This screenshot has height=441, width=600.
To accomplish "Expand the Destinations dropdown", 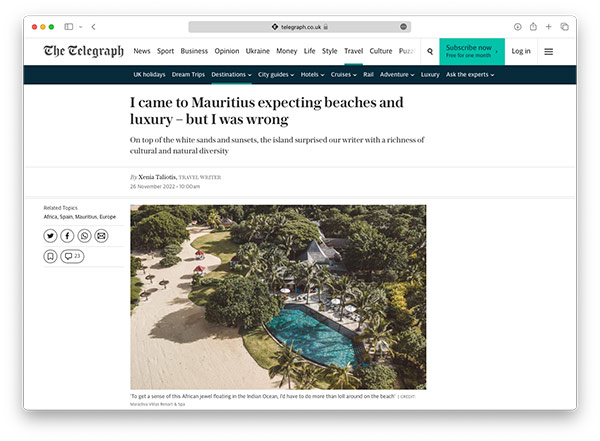I will coord(231,74).
